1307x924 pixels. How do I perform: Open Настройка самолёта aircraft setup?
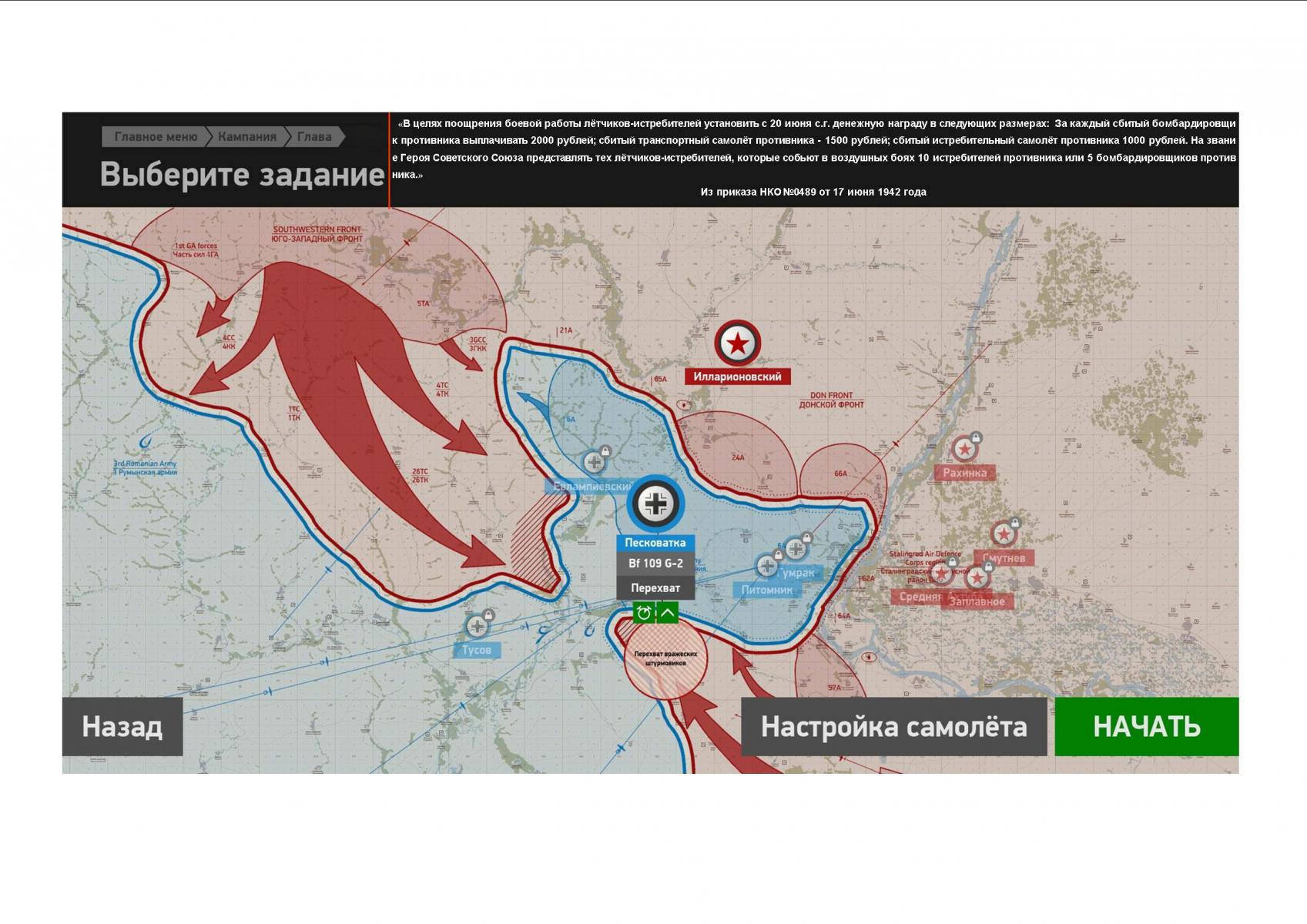click(x=894, y=727)
